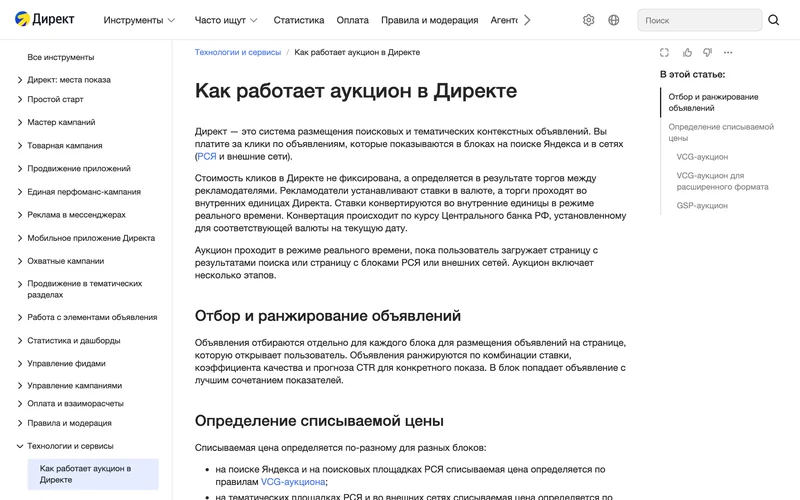Screen dimensions: 800x500
Task: Jump to Определение списываемой цены in contents
Action: [x=721, y=132]
